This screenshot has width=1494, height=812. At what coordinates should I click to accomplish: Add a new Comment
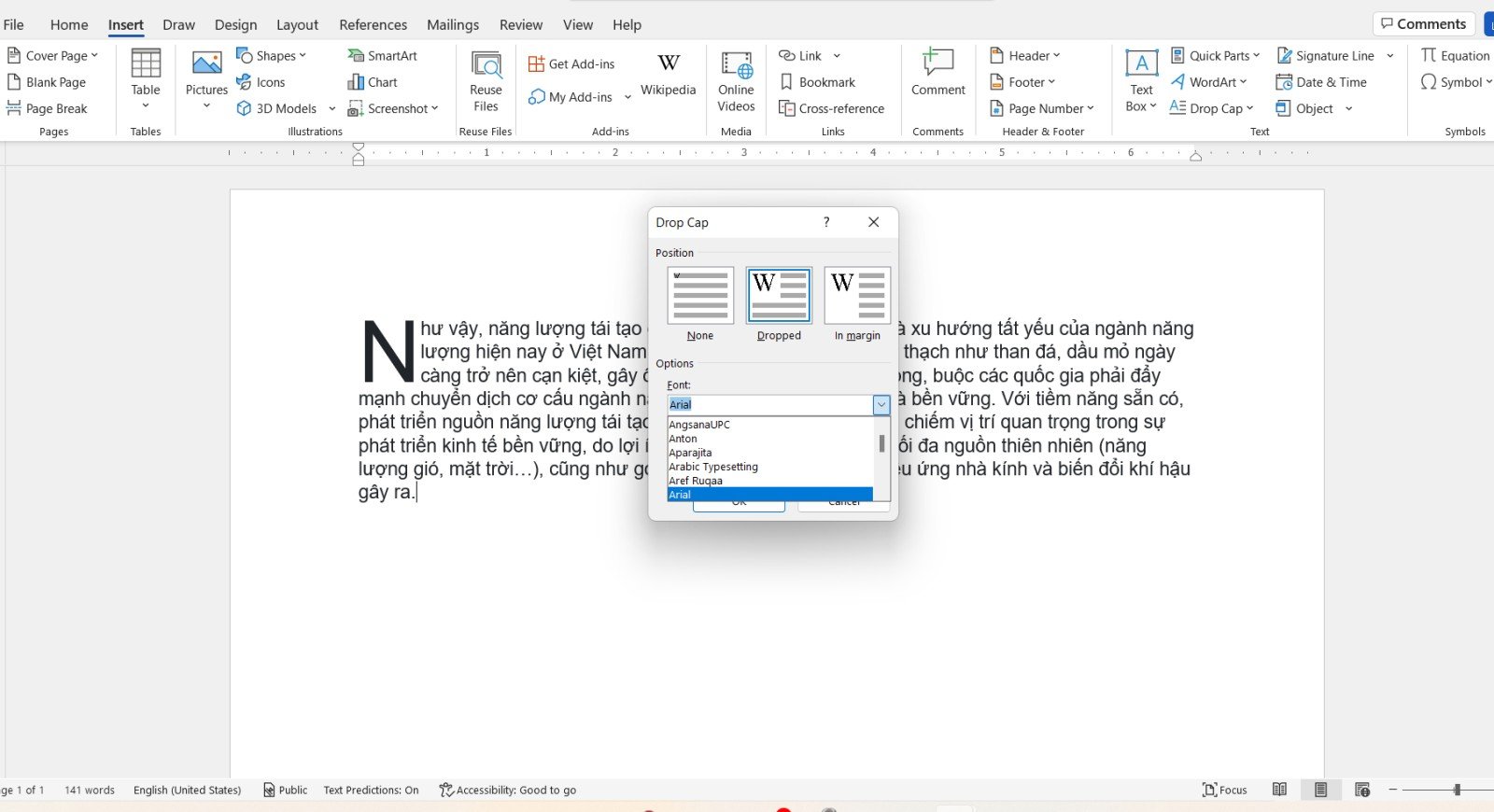pos(937,74)
